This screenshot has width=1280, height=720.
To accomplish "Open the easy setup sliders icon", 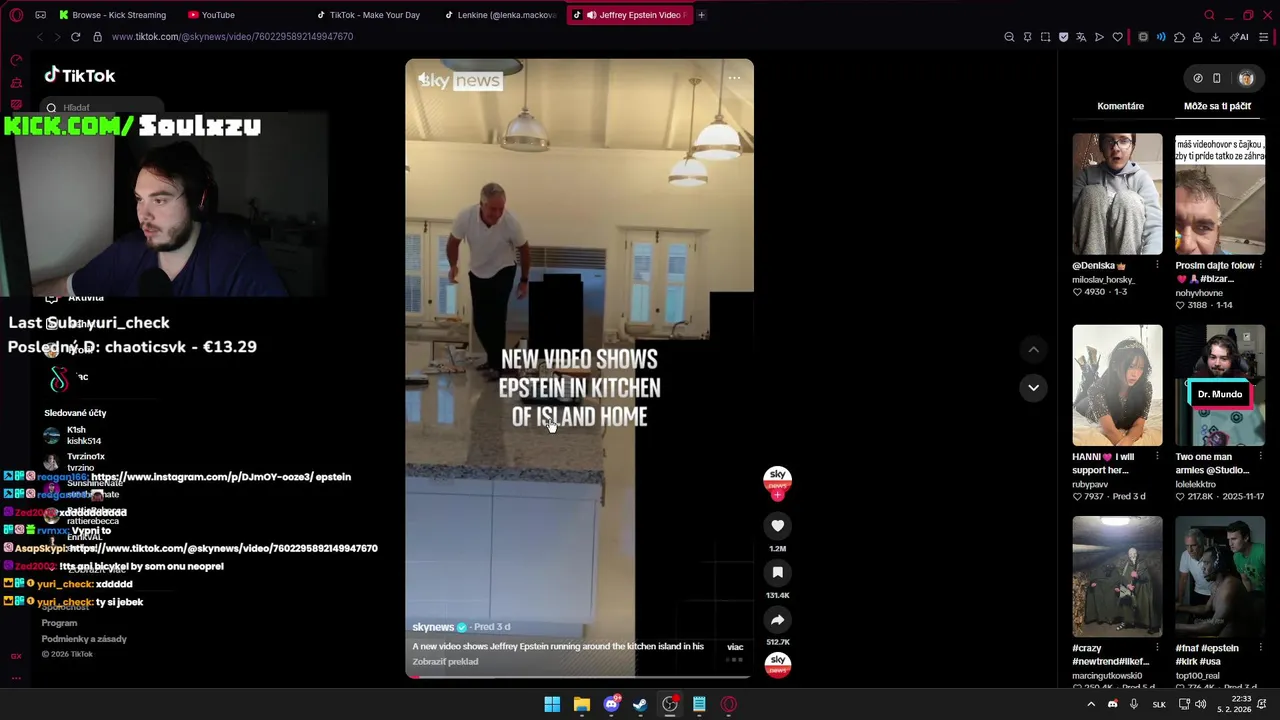I will pyautogui.click(x=1264, y=37).
